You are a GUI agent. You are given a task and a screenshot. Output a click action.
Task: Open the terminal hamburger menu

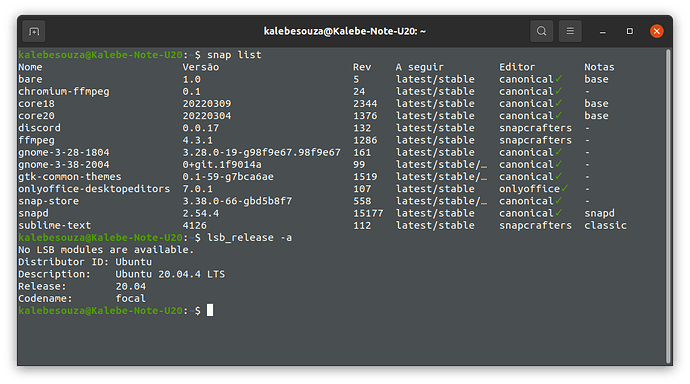(570, 31)
